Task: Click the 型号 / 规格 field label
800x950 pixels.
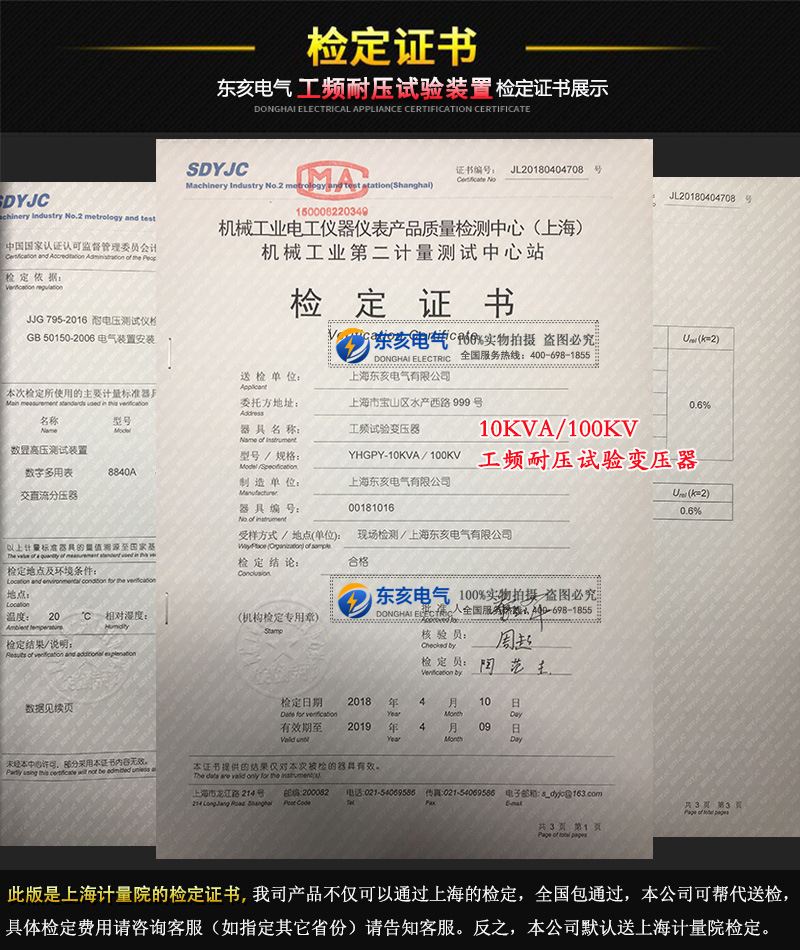Action: point(270,456)
